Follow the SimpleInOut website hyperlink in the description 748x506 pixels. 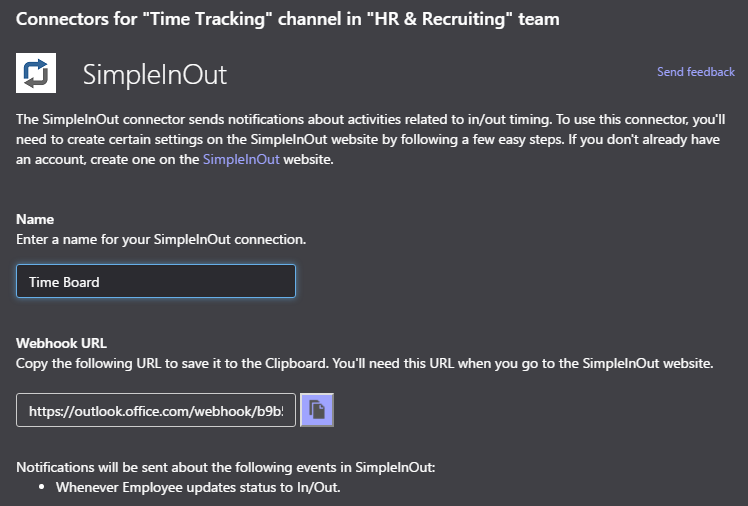coord(241,159)
